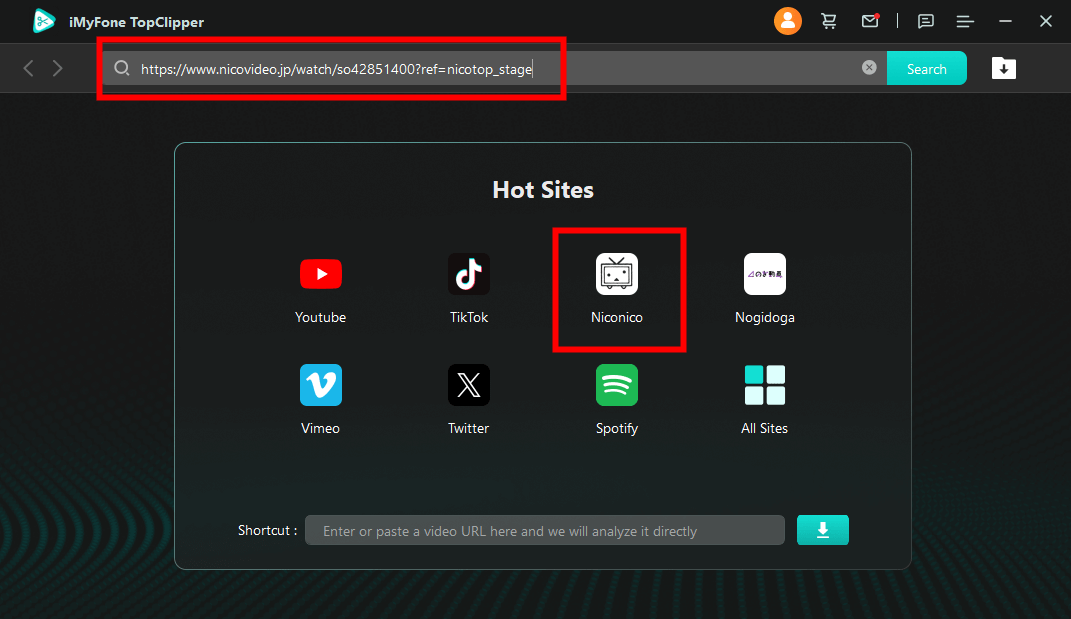Close the TopClipper window
This screenshot has height=619, width=1071.
(1046, 22)
